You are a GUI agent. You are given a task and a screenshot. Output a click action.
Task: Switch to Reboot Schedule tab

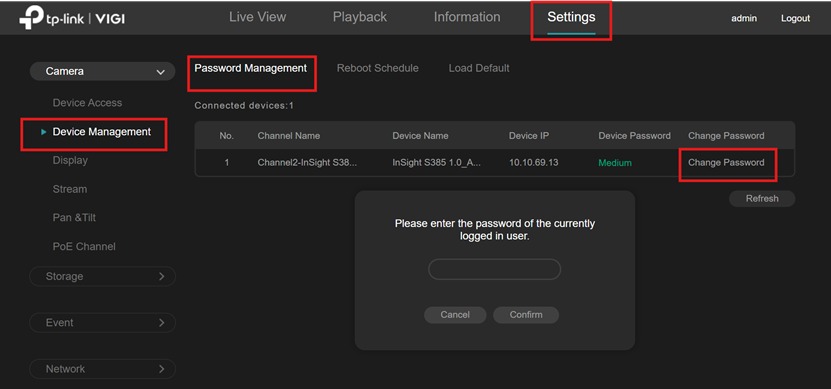pos(378,68)
